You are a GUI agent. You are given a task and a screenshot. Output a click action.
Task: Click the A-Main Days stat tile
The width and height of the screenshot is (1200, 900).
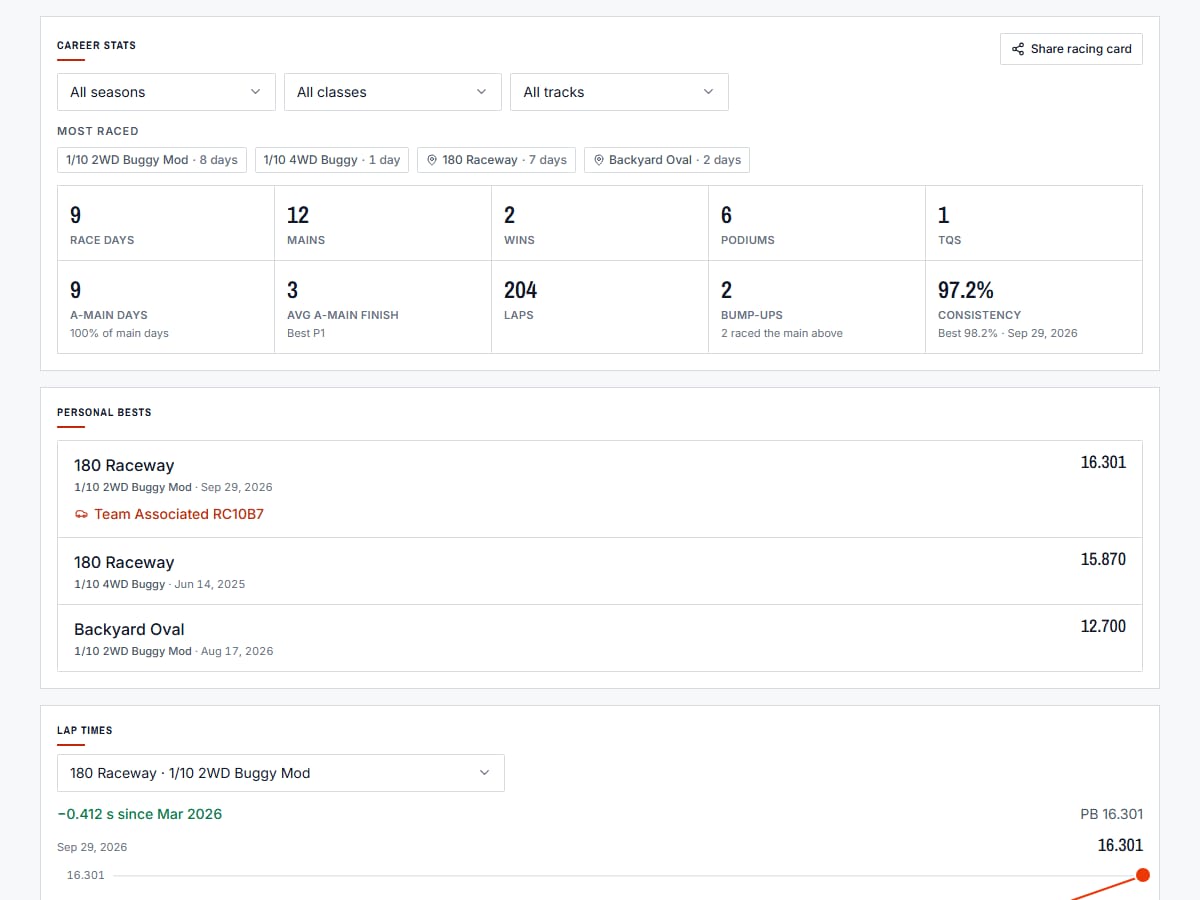pyautogui.click(x=166, y=307)
